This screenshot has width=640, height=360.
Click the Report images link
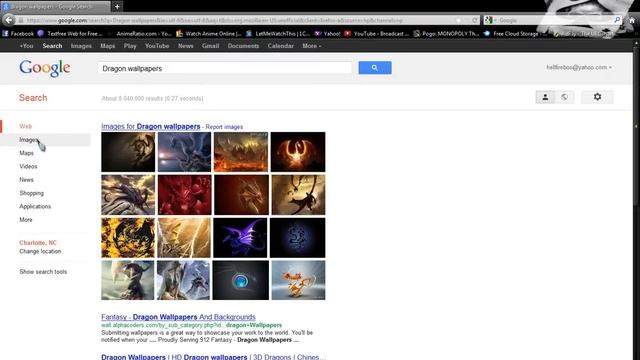[224, 127]
